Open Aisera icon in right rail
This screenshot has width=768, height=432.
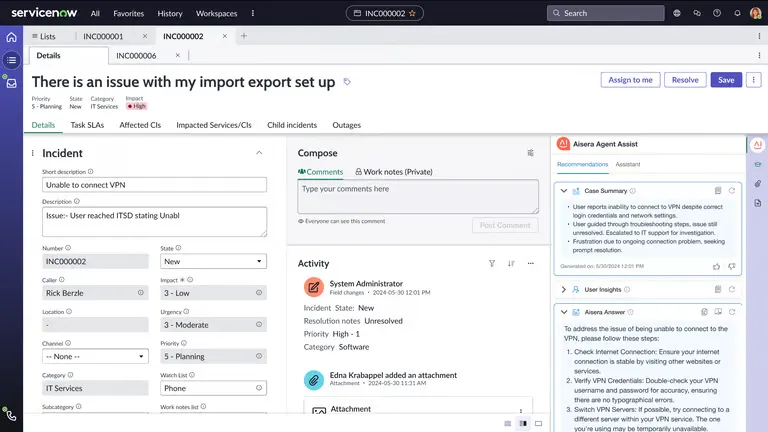(758, 144)
